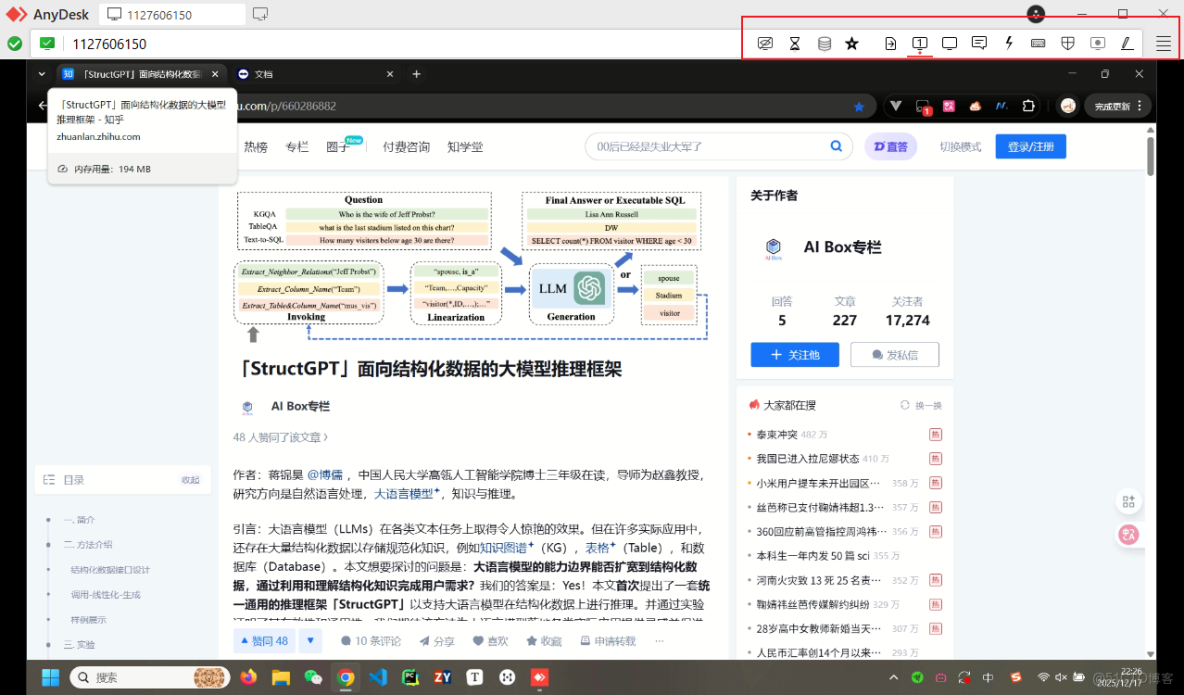Expand the dropdown arrow next to 赞同 48
Screen dimensions: 1184x695
(310, 639)
